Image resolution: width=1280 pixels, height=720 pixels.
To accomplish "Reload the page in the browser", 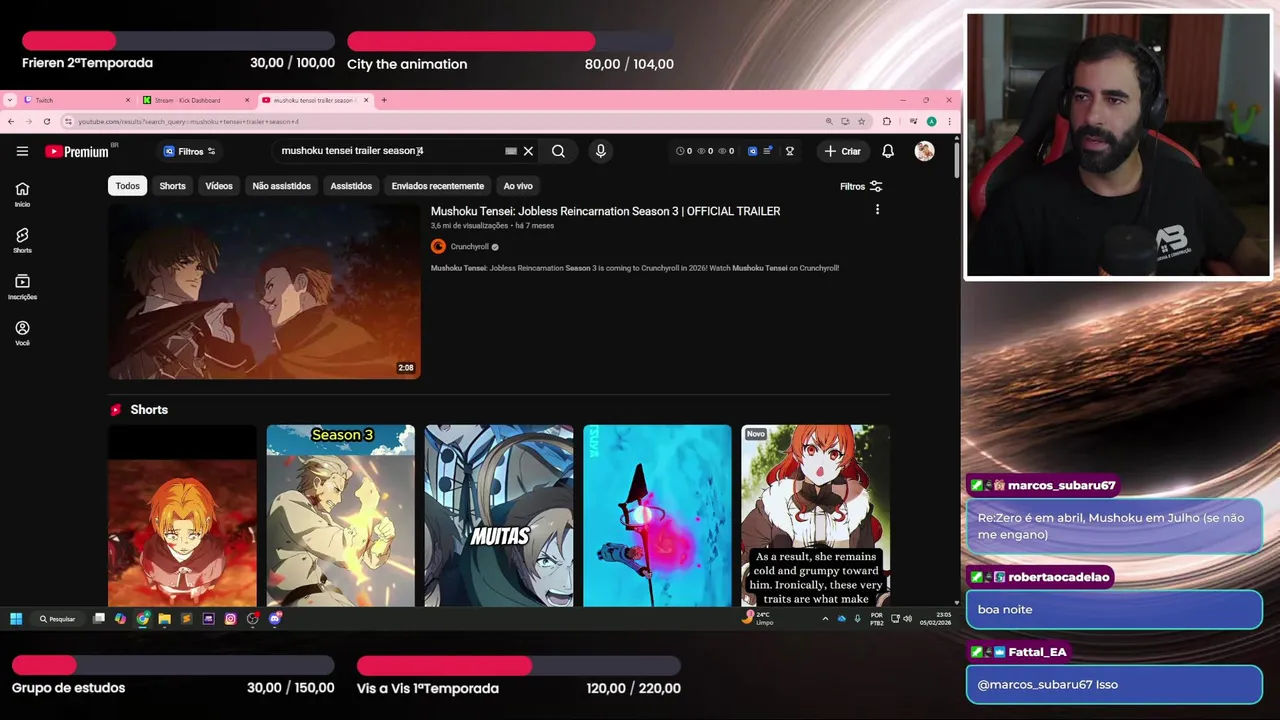I will click(46, 121).
